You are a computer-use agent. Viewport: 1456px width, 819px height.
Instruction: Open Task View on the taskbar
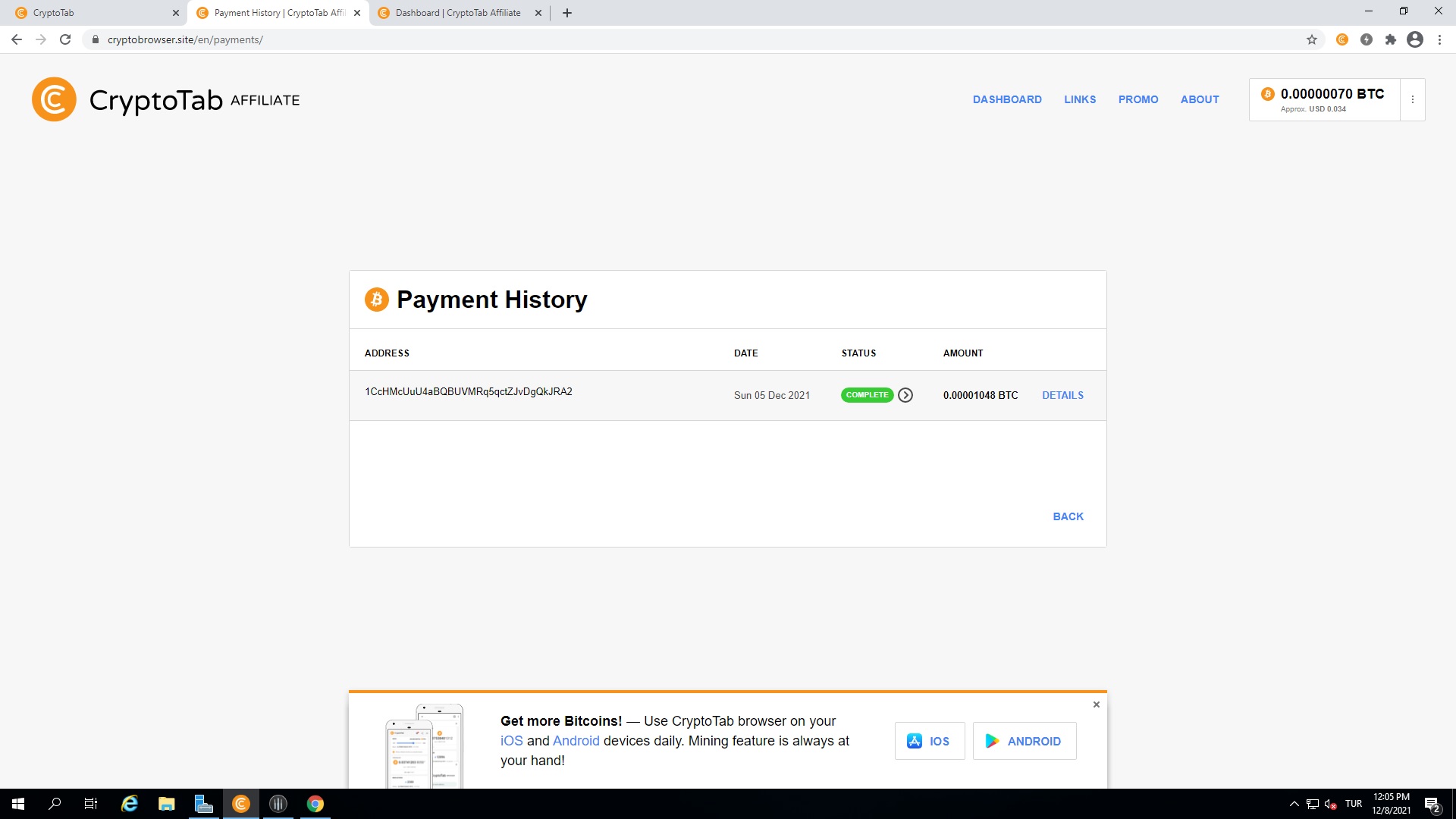click(91, 804)
